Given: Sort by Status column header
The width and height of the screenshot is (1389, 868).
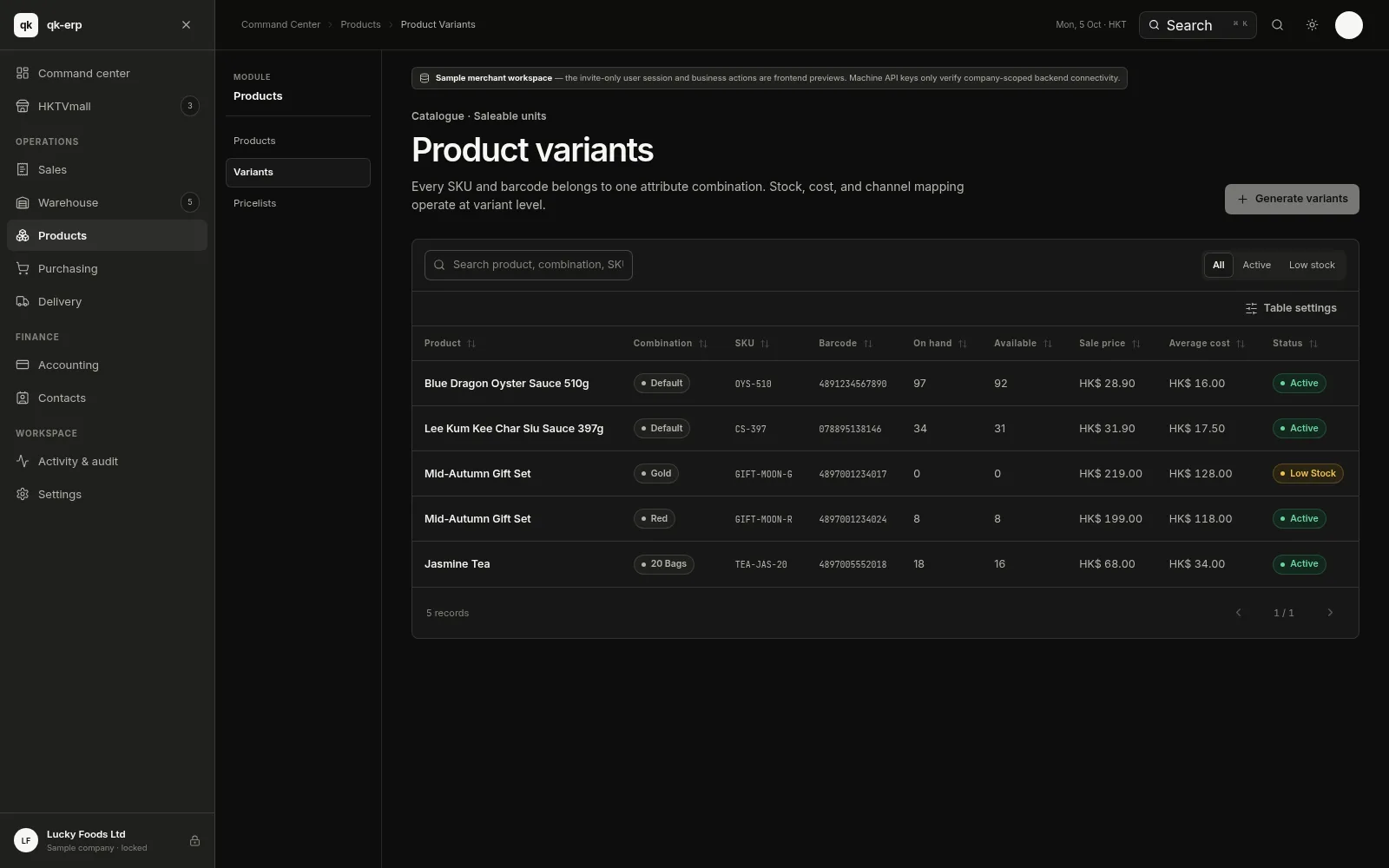Looking at the screenshot, I should pos(1295,344).
